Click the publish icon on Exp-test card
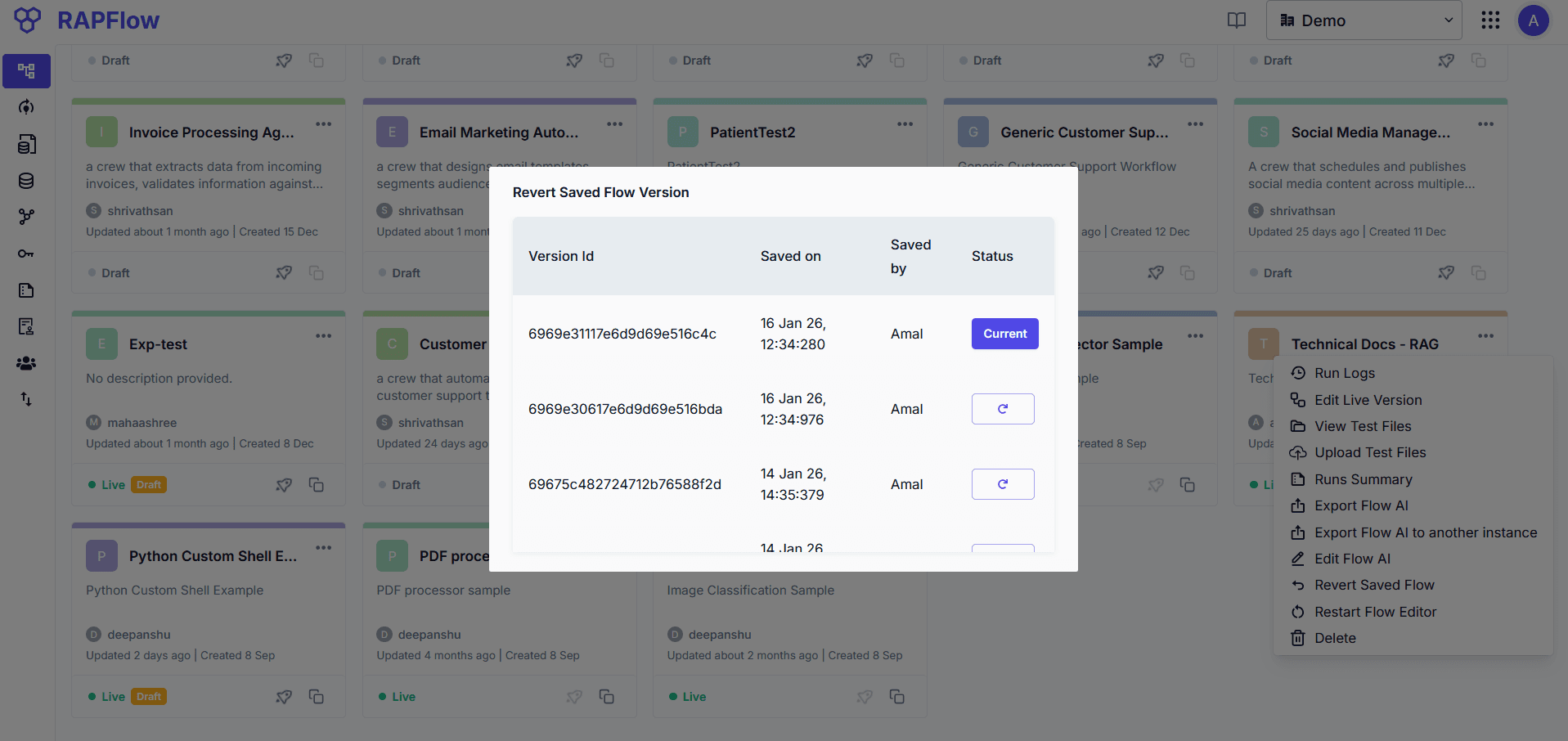This screenshot has height=741, width=1568. click(x=284, y=484)
